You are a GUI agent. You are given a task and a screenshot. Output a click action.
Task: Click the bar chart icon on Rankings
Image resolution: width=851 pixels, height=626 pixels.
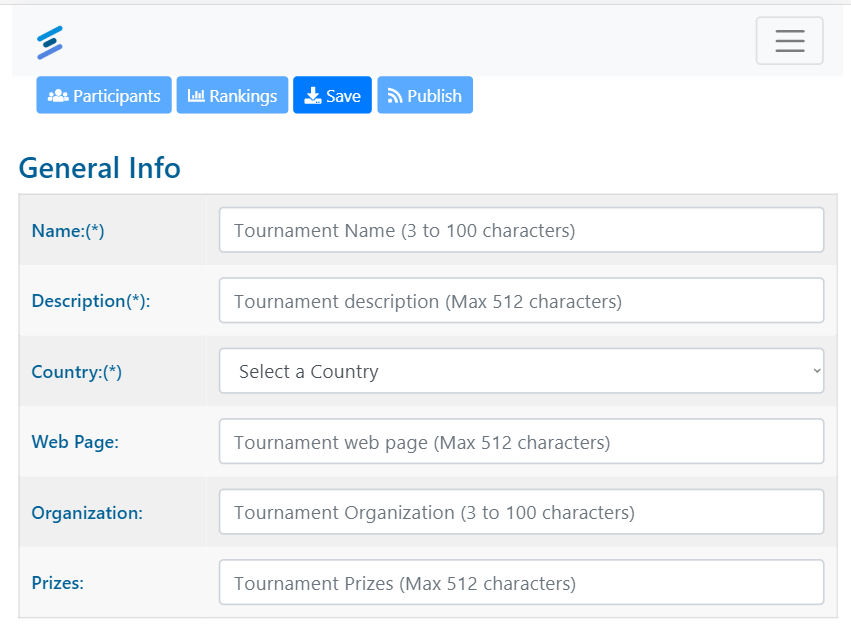(x=196, y=96)
